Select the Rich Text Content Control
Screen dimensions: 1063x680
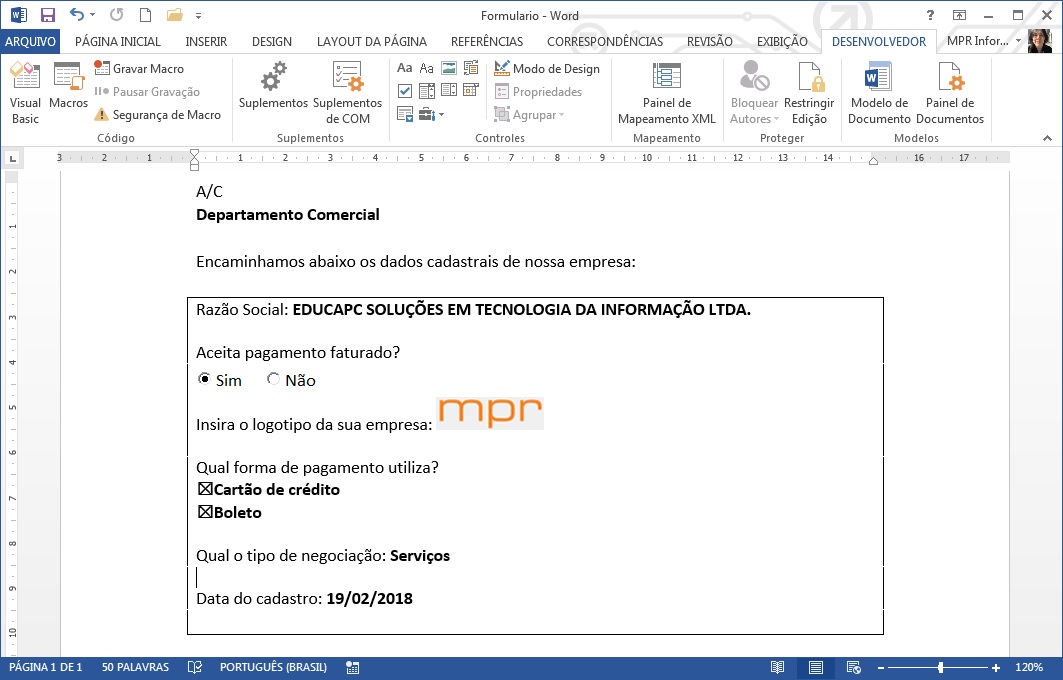(x=404, y=67)
